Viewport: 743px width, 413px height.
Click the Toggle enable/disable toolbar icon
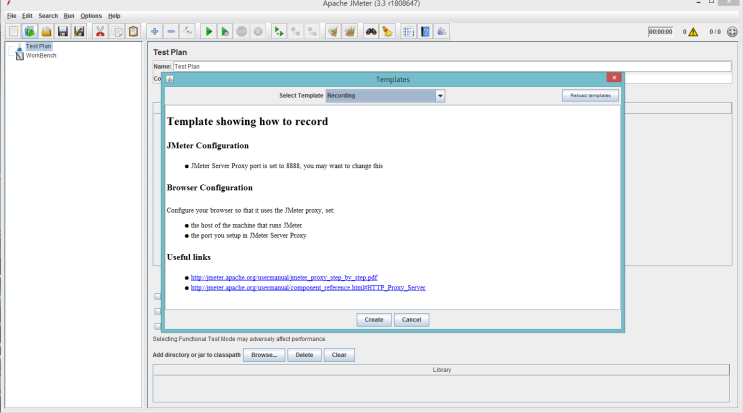pos(188,32)
